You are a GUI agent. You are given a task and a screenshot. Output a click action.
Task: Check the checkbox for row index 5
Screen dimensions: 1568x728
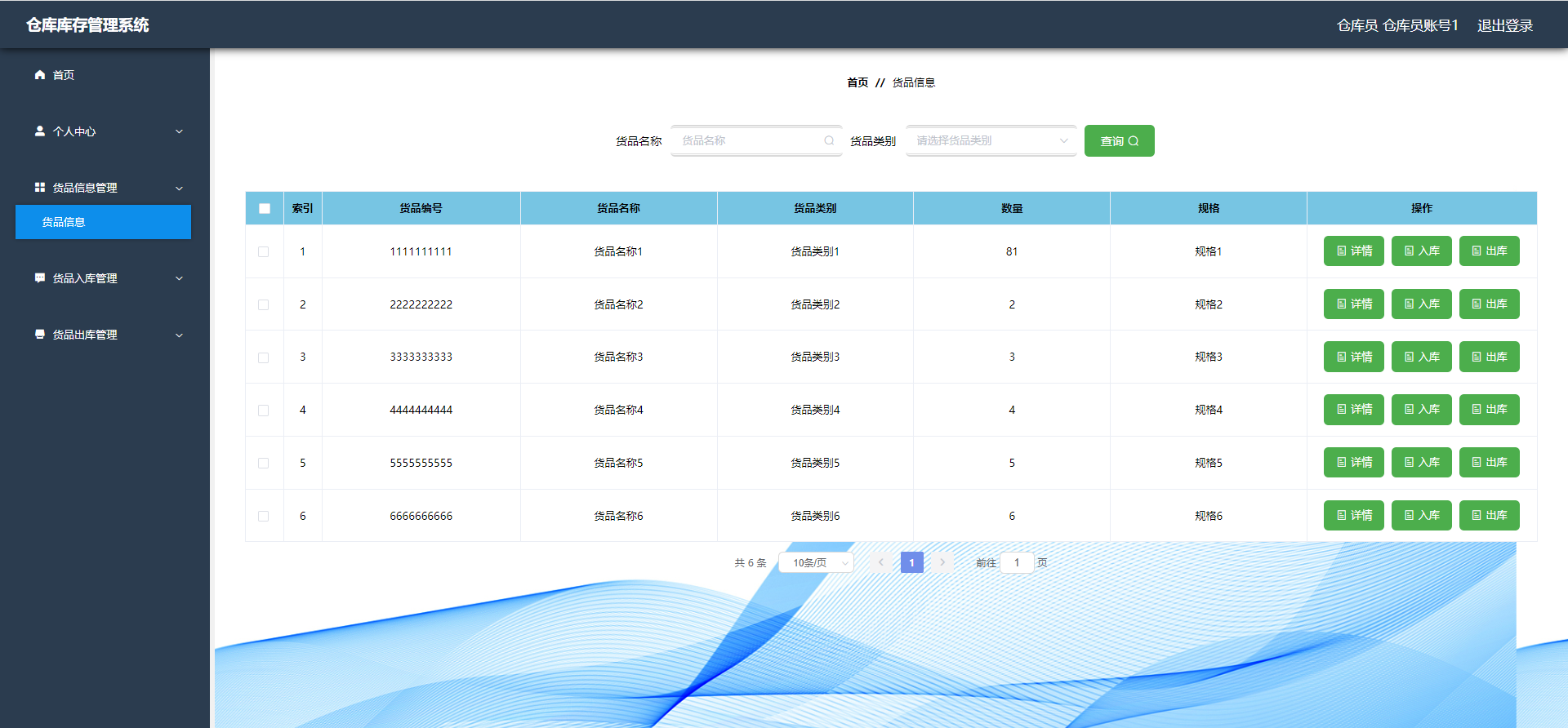(x=263, y=463)
